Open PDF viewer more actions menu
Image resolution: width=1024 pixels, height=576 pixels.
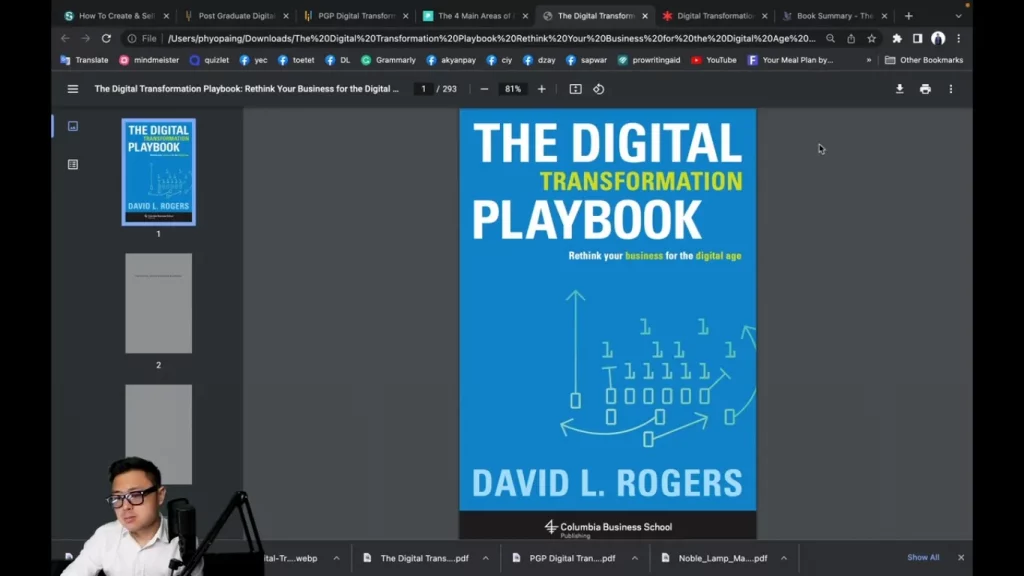[x=951, y=89]
